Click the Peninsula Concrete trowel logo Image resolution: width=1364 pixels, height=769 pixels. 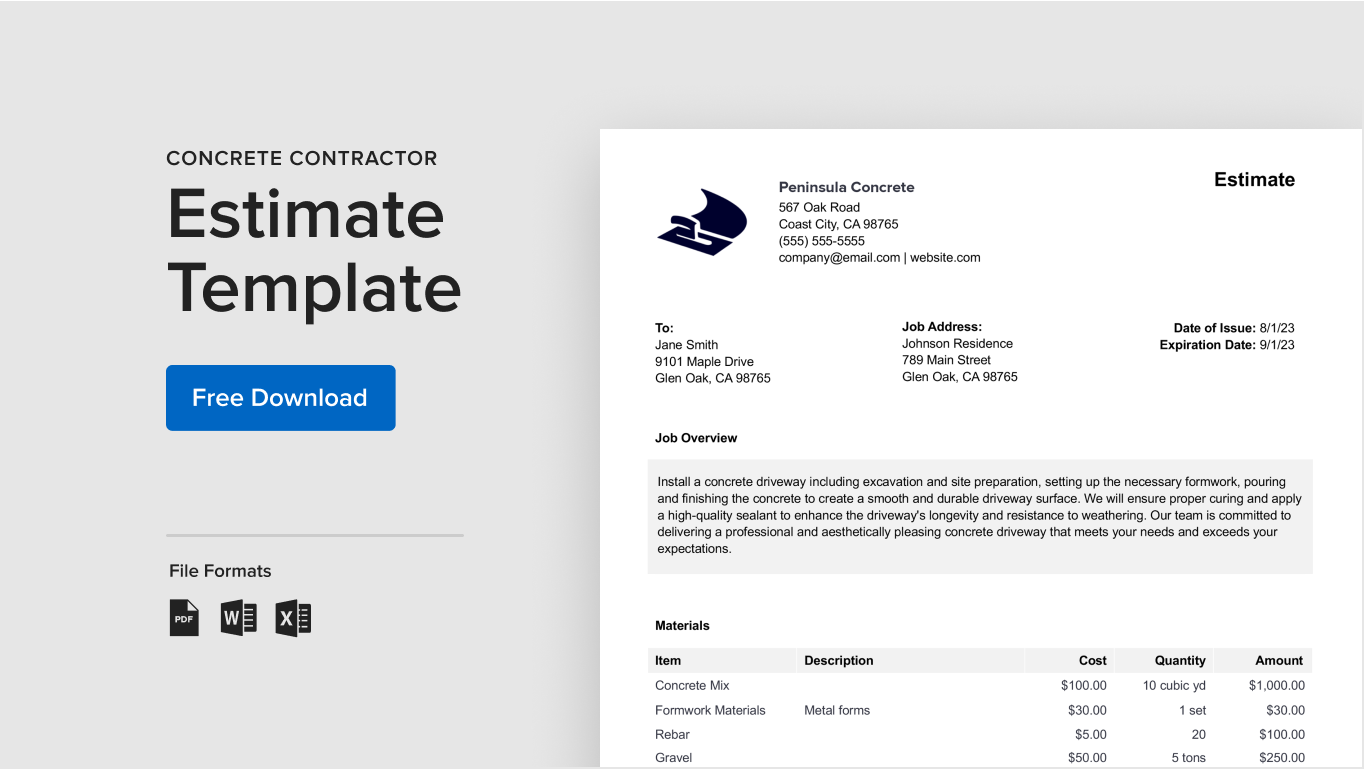702,222
